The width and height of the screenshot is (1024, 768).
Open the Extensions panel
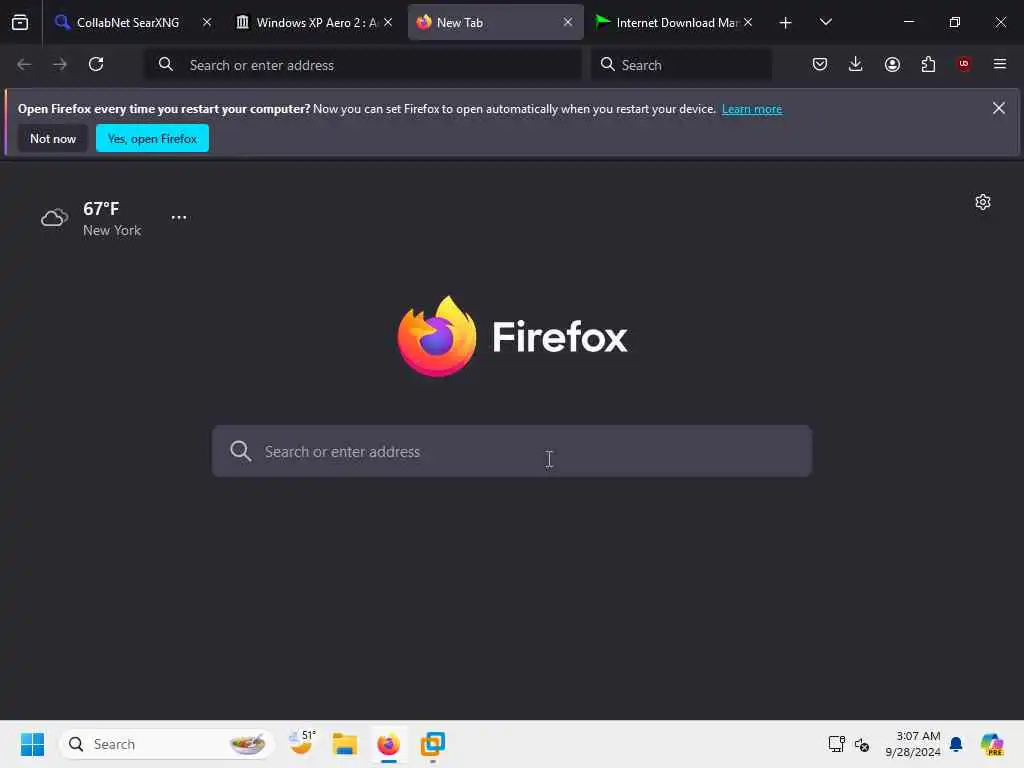[x=928, y=64]
